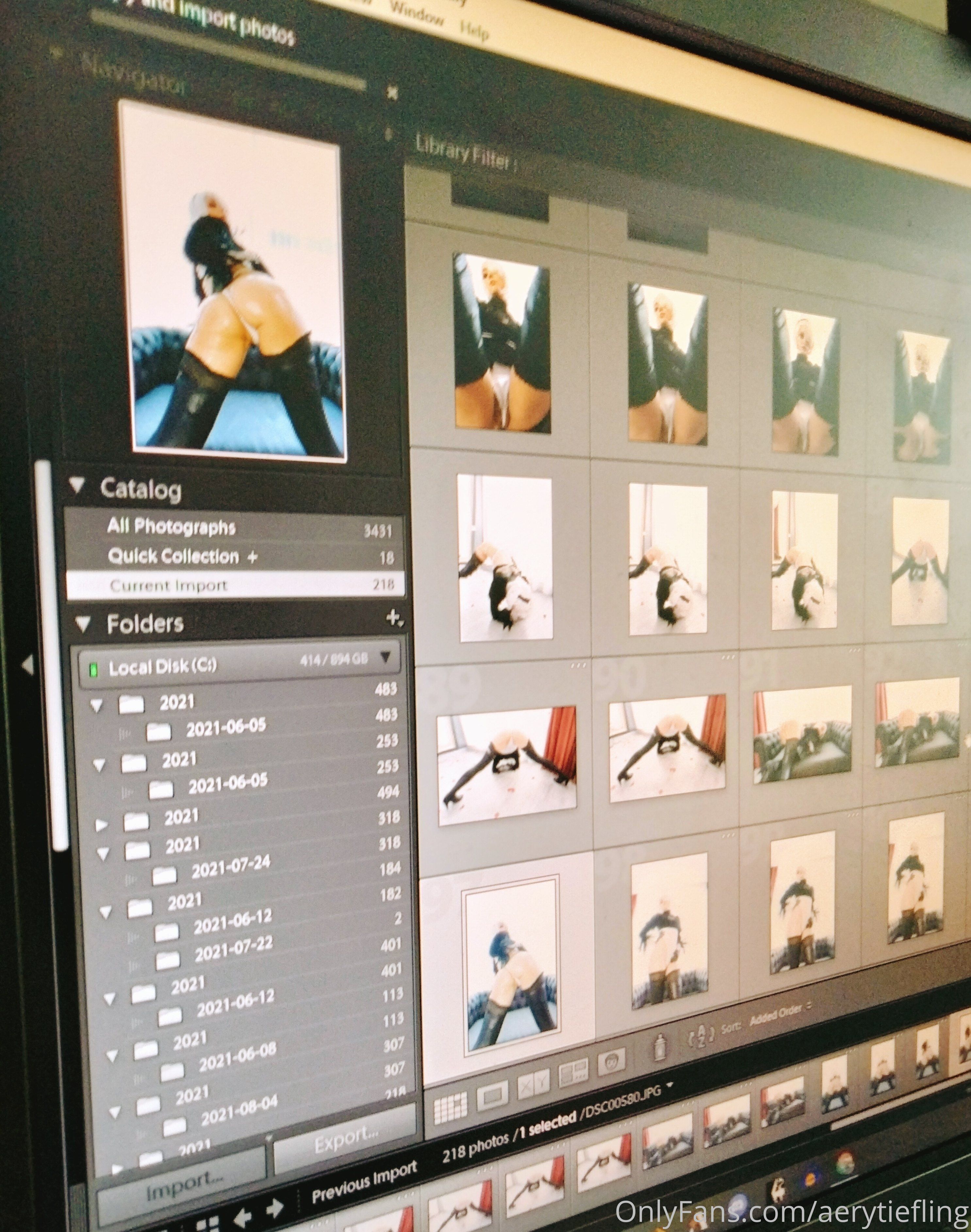The width and height of the screenshot is (971, 1232).
Task: Select All Photographs in Catalog
Action: point(171,526)
